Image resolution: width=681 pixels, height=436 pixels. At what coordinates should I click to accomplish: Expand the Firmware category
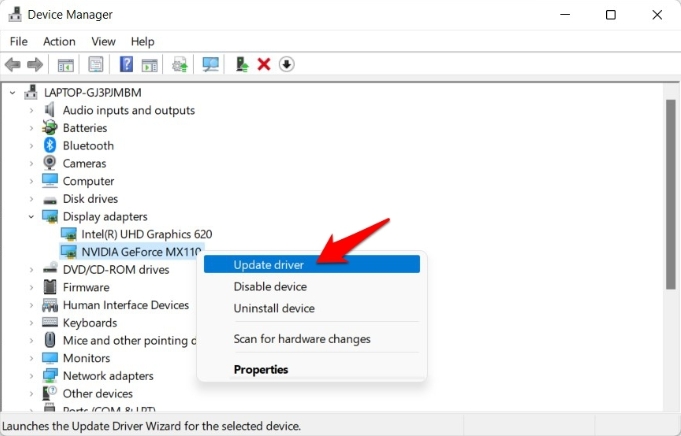pyautogui.click(x=31, y=287)
